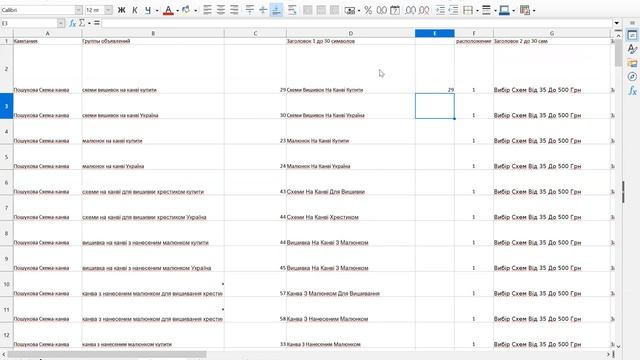Click the vertical scrollbar thumb
This screenshot has height=360, width=640.
618,52
